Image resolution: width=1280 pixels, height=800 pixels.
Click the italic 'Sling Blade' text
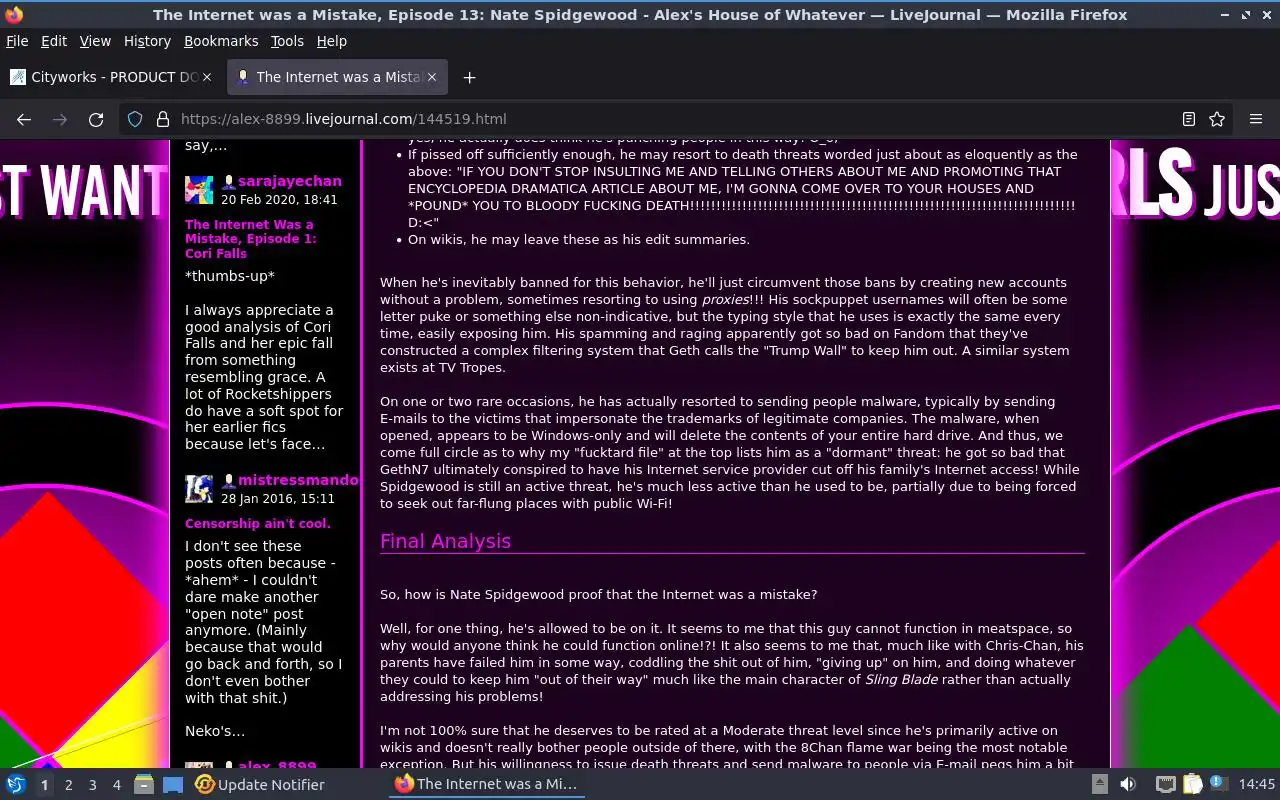coord(901,680)
